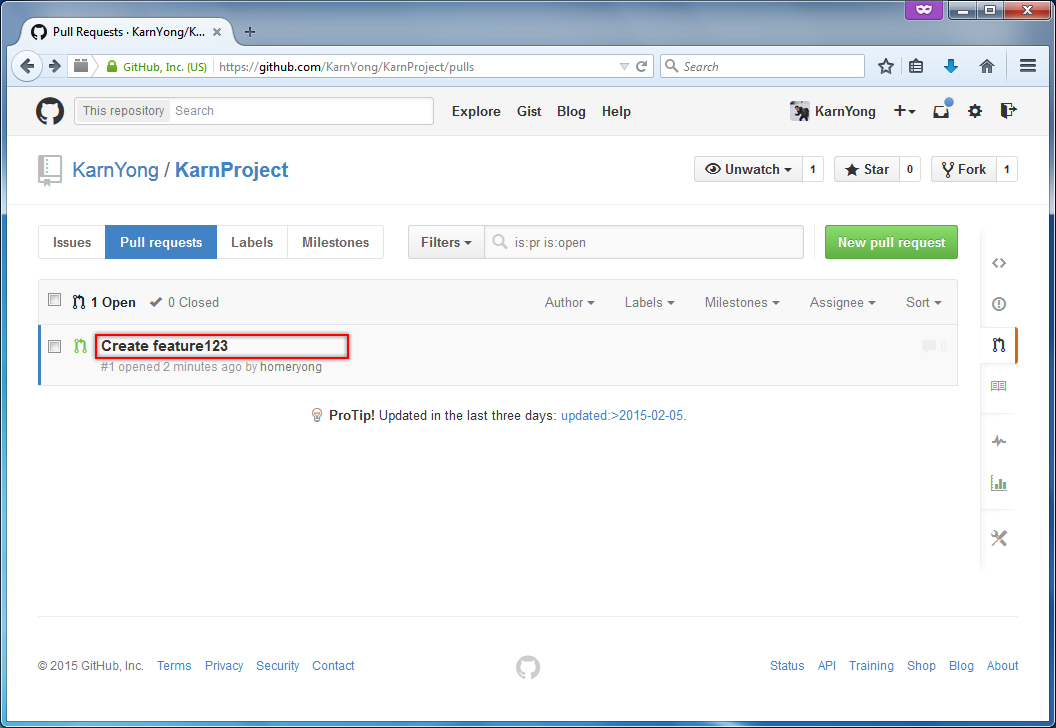1056x728 pixels.
Task: Click the sign out icon in header
Action: coord(1008,111)
